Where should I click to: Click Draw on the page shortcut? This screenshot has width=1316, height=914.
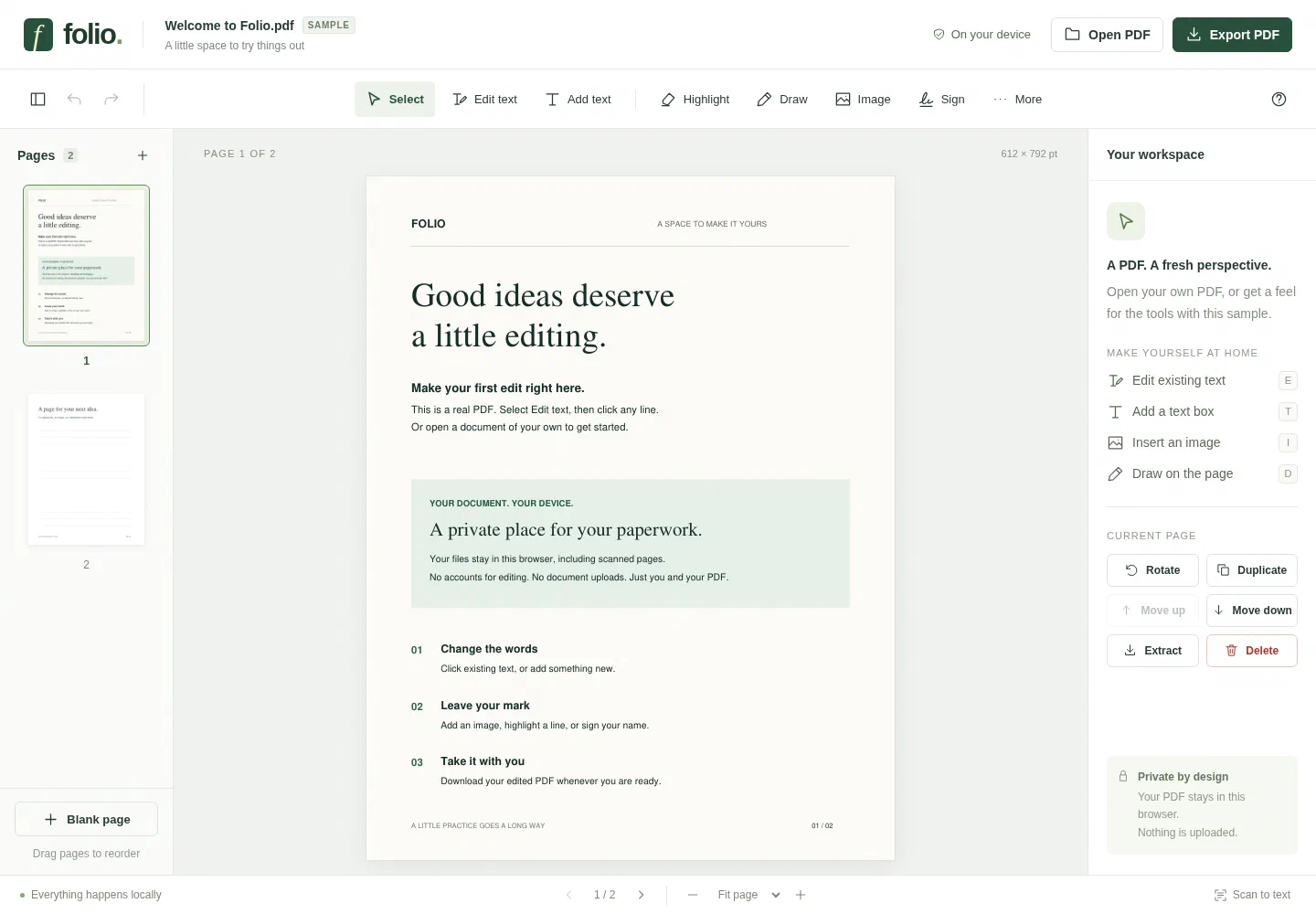[x=1202, y=473]
